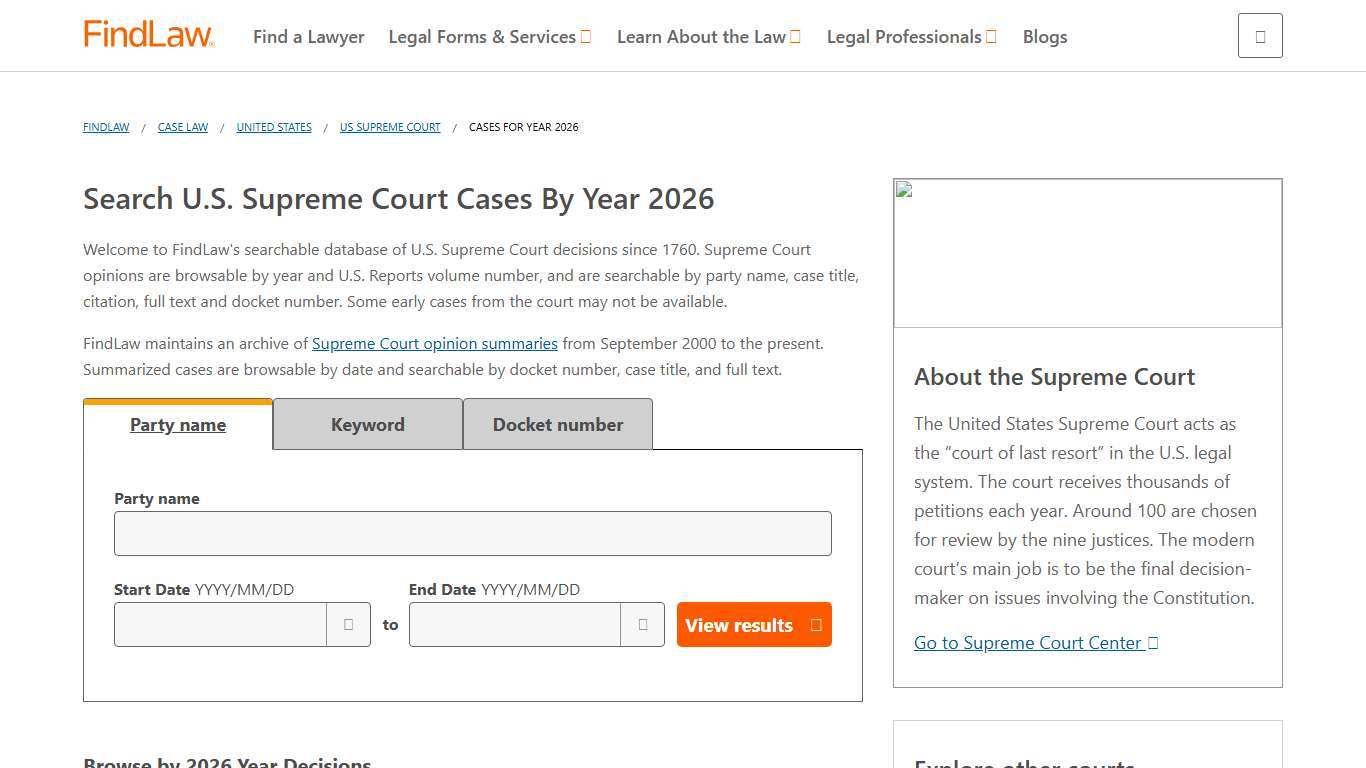Click the FindLaw logo
Screen dimensions: 1366x768
(x=148, y=33)
